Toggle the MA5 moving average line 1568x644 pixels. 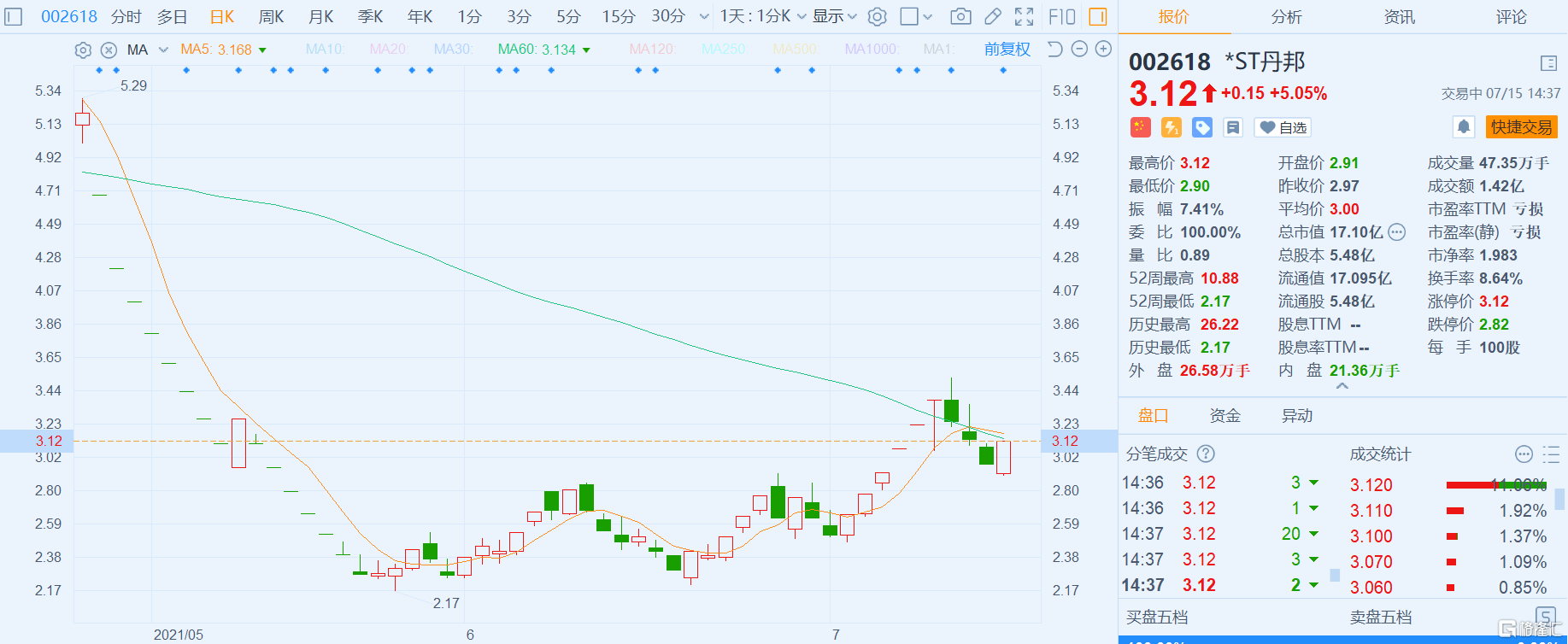216,50
